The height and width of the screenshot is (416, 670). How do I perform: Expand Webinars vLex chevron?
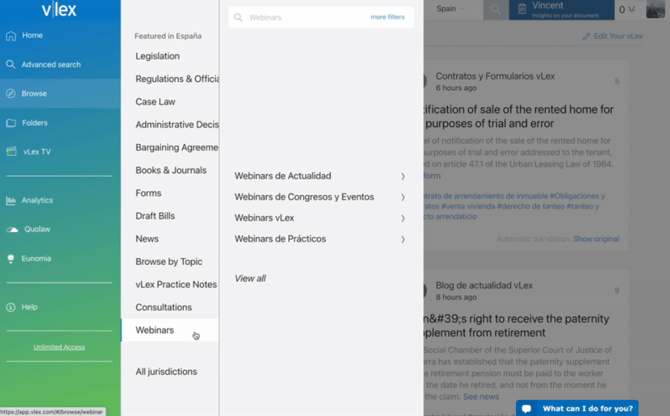403,218
